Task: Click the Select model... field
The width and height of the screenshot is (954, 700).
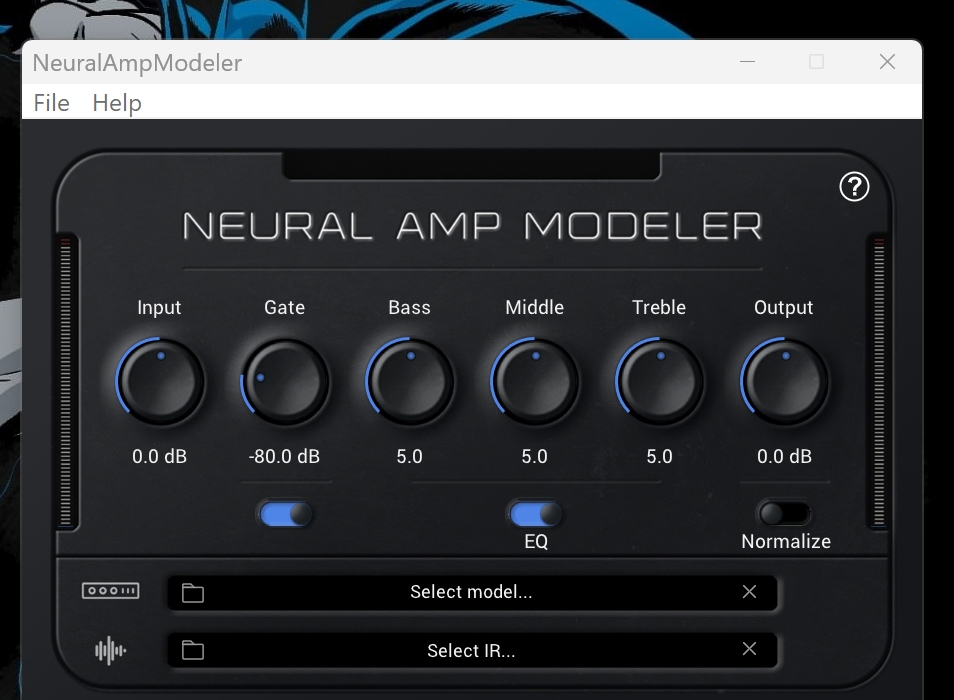Action: tap(472, 592)
